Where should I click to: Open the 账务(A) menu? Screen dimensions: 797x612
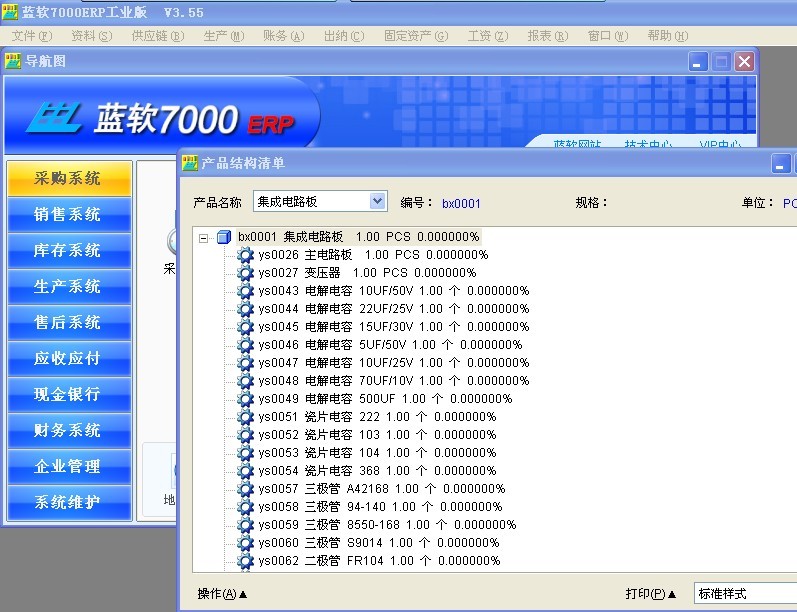[284, 36]
